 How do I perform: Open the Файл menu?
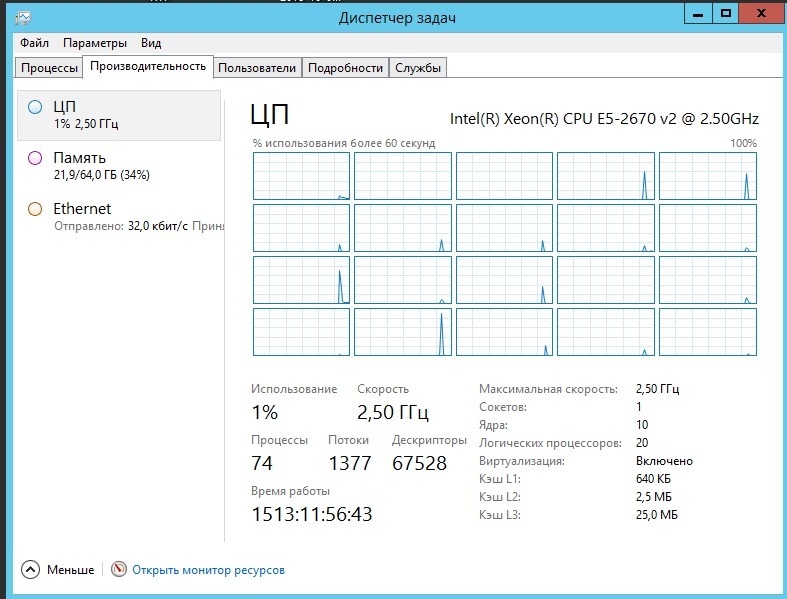[34, 43]
